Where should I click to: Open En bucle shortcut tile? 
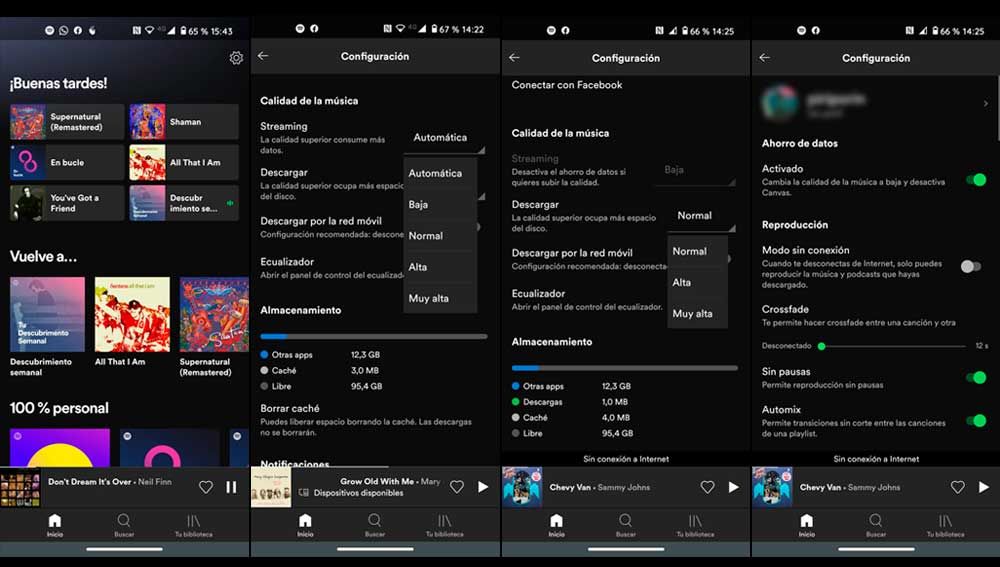tap(67, 163)
